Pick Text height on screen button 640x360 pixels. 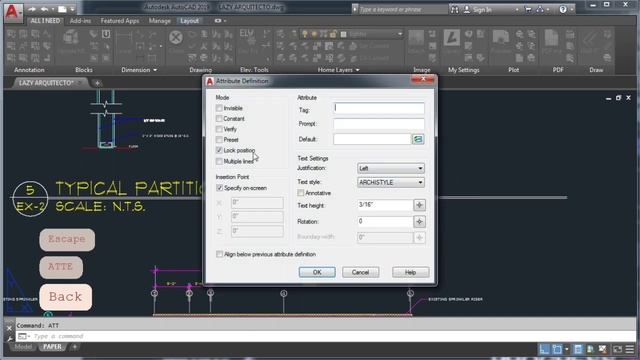coord(419,205)
